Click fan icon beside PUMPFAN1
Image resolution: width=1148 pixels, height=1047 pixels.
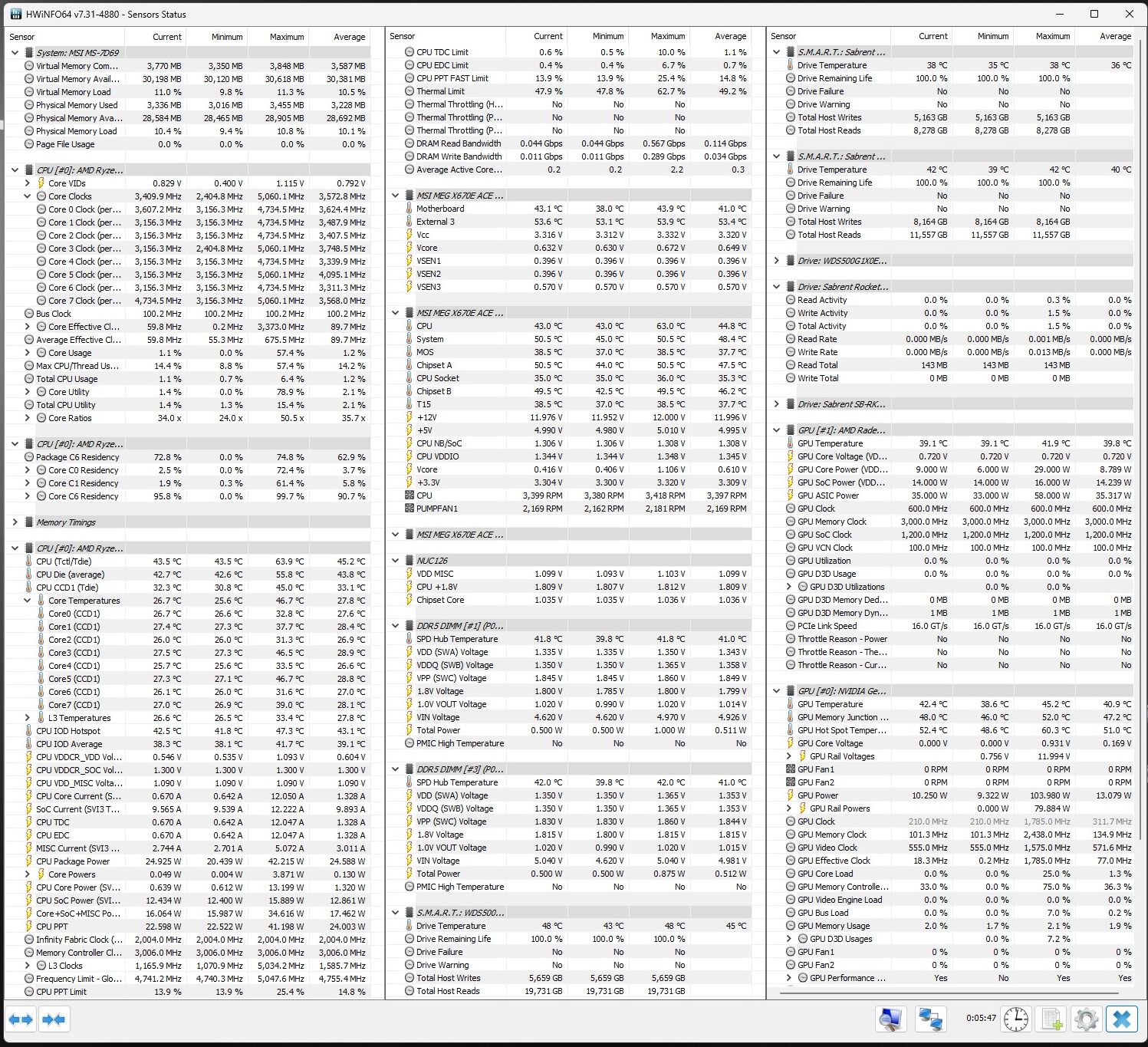409,509
